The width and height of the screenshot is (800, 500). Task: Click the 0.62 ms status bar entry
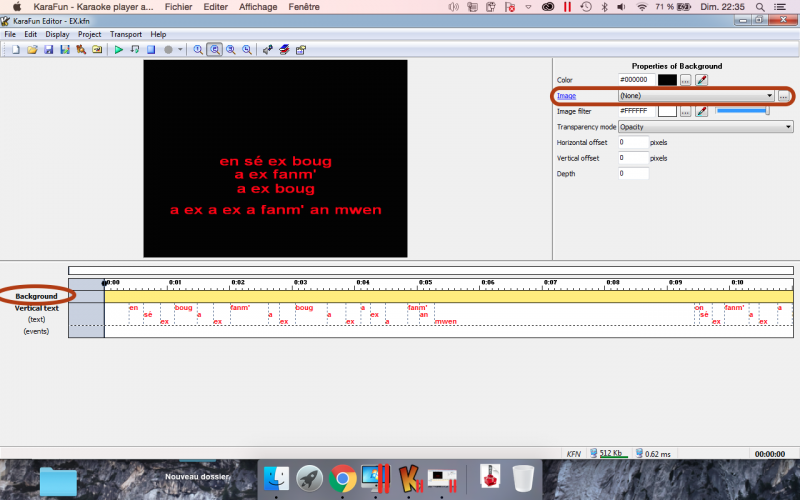[653, 454]
